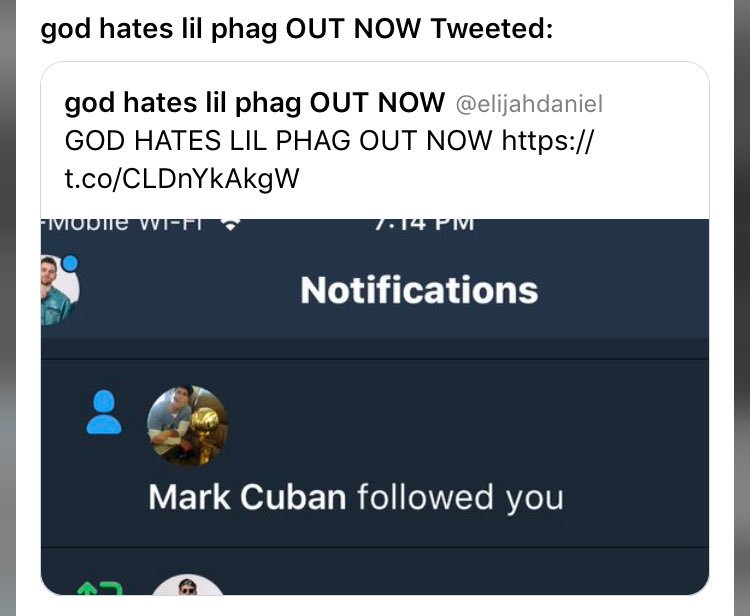The image size is (750, 616).
Task: Click the dark divider strip below Notifications header
Action: click(375, 349)
